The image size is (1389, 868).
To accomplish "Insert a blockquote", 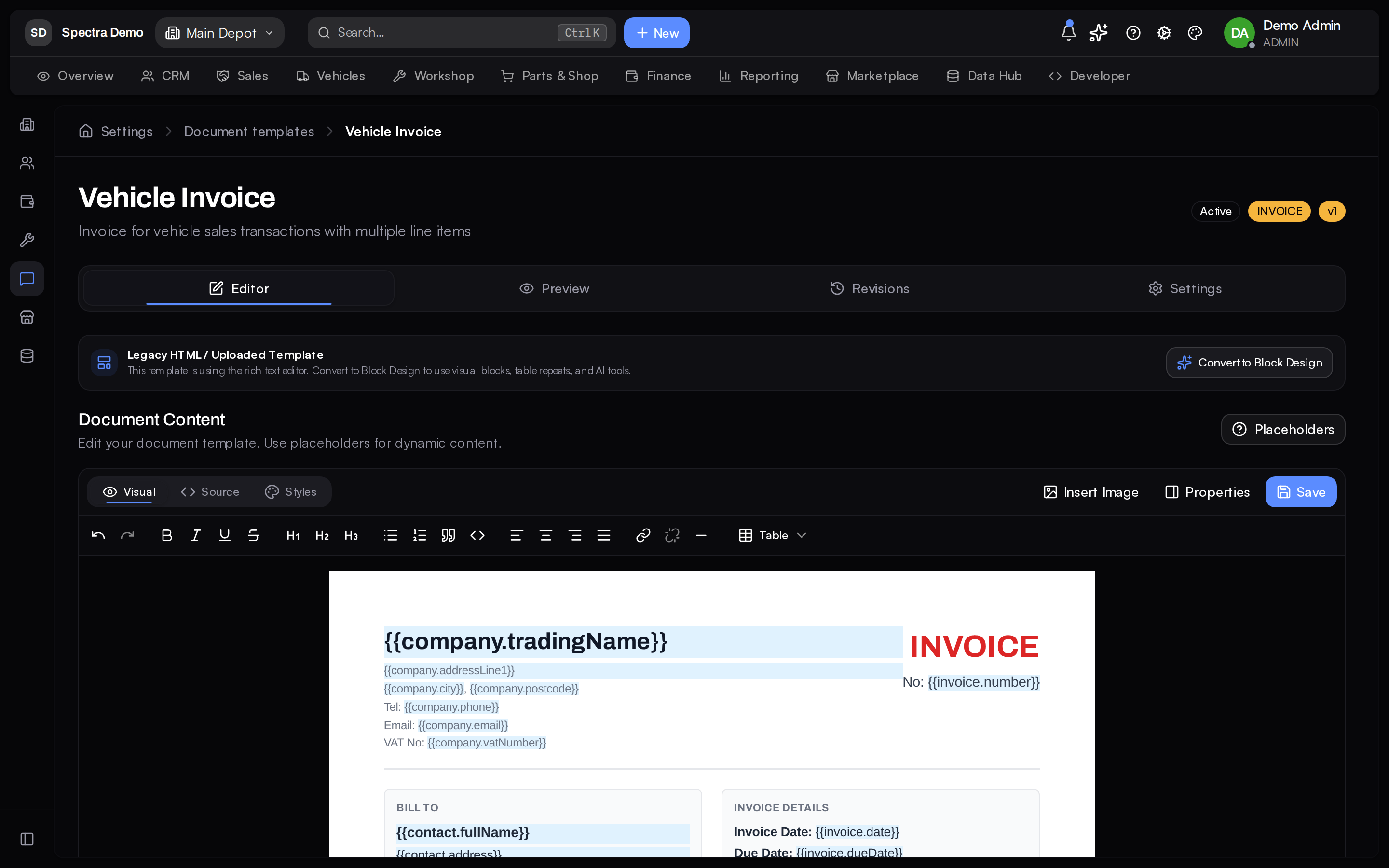I will point(448,535).
